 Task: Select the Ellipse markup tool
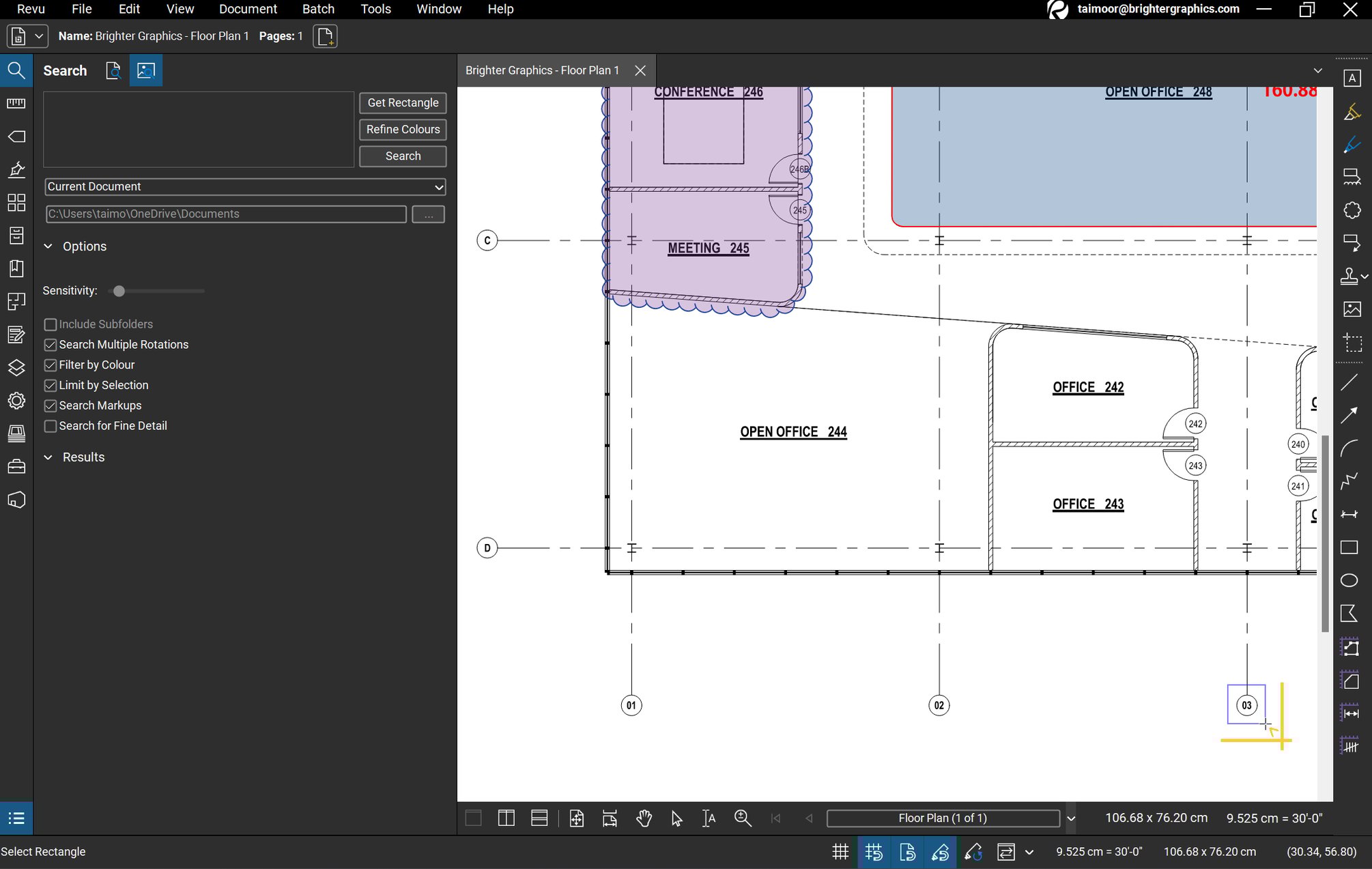pos(1349,580)
